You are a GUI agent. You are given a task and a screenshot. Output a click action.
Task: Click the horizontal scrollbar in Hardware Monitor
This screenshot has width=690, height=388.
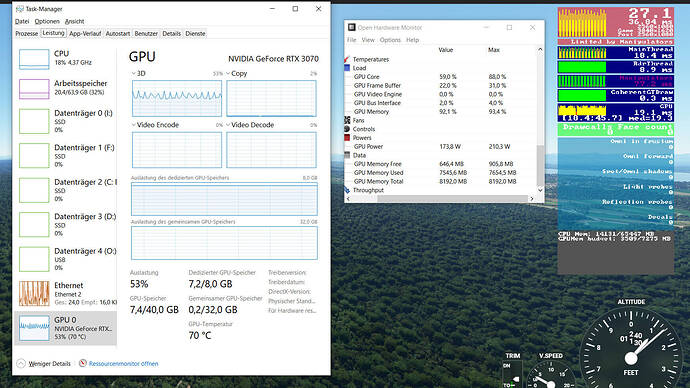click(x=440, y=199)
